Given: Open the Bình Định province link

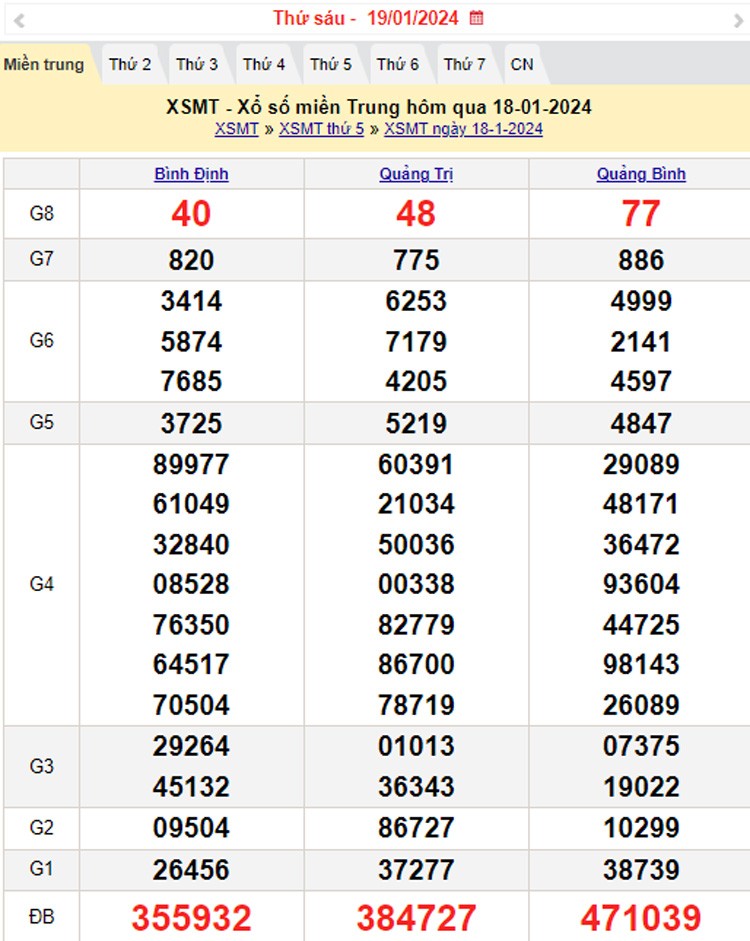Looking at the screenshot, I should point(191,174).
